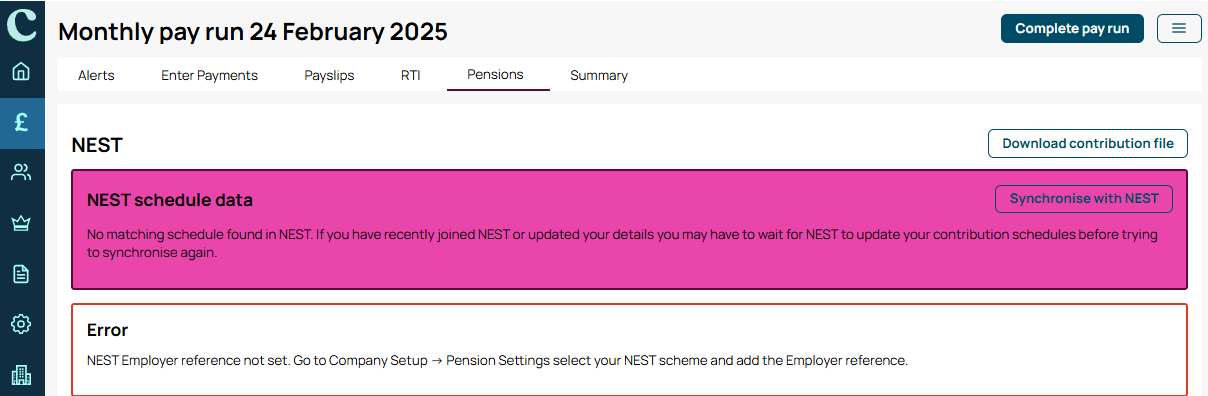Select the Pensions tab
1208x396 pixels.
(x=495, y=75)
